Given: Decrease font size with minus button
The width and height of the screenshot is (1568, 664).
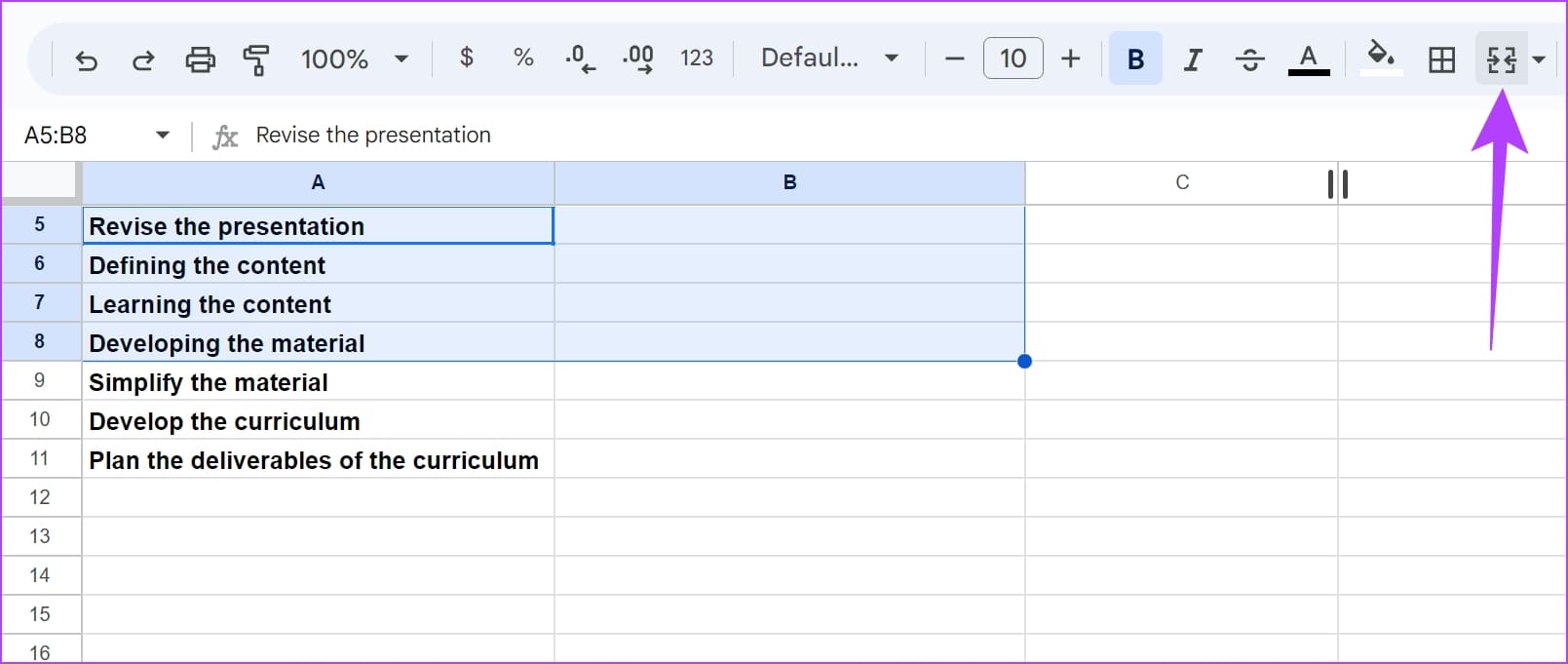Looking at the screenshot, I should (955, 59).
